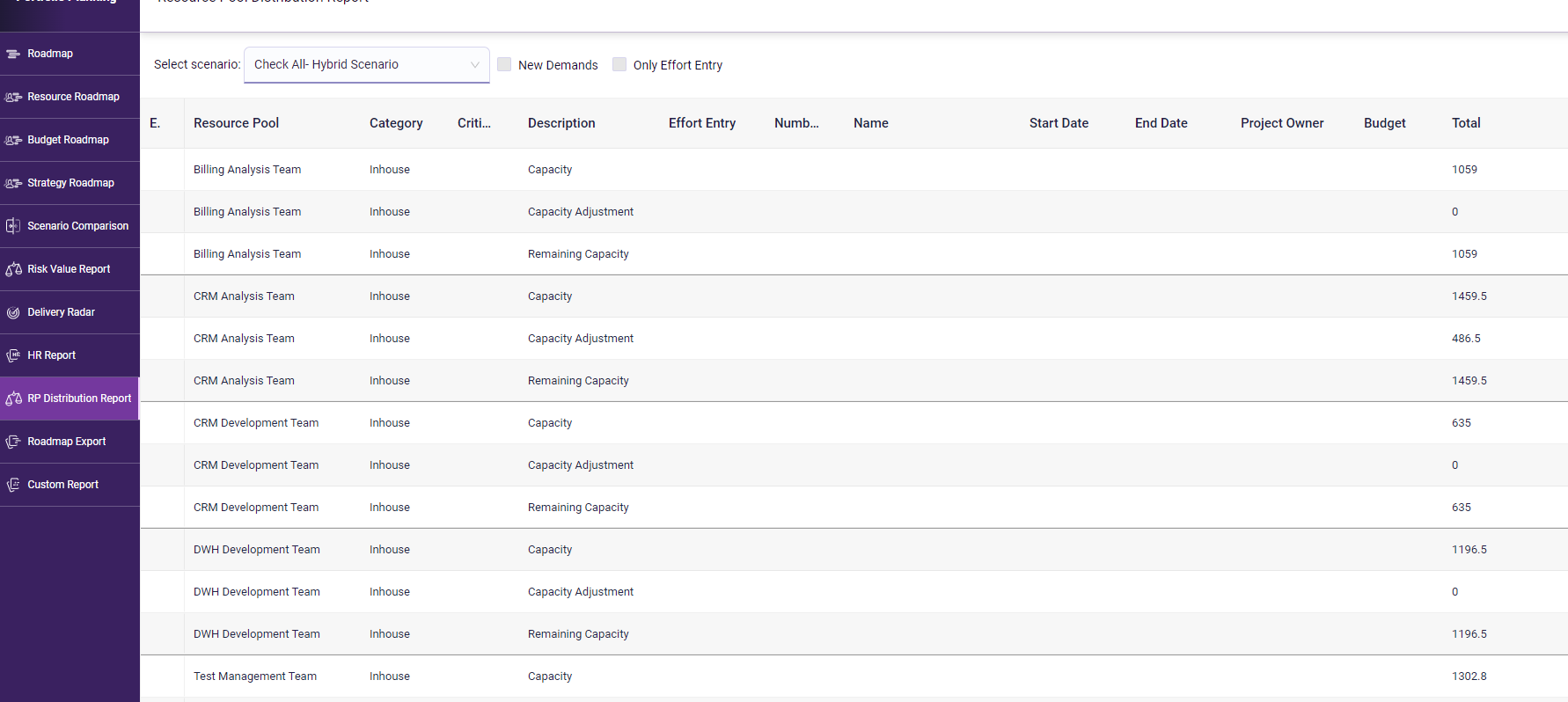
Task: Click the E. column header
Action: point(155,123)
